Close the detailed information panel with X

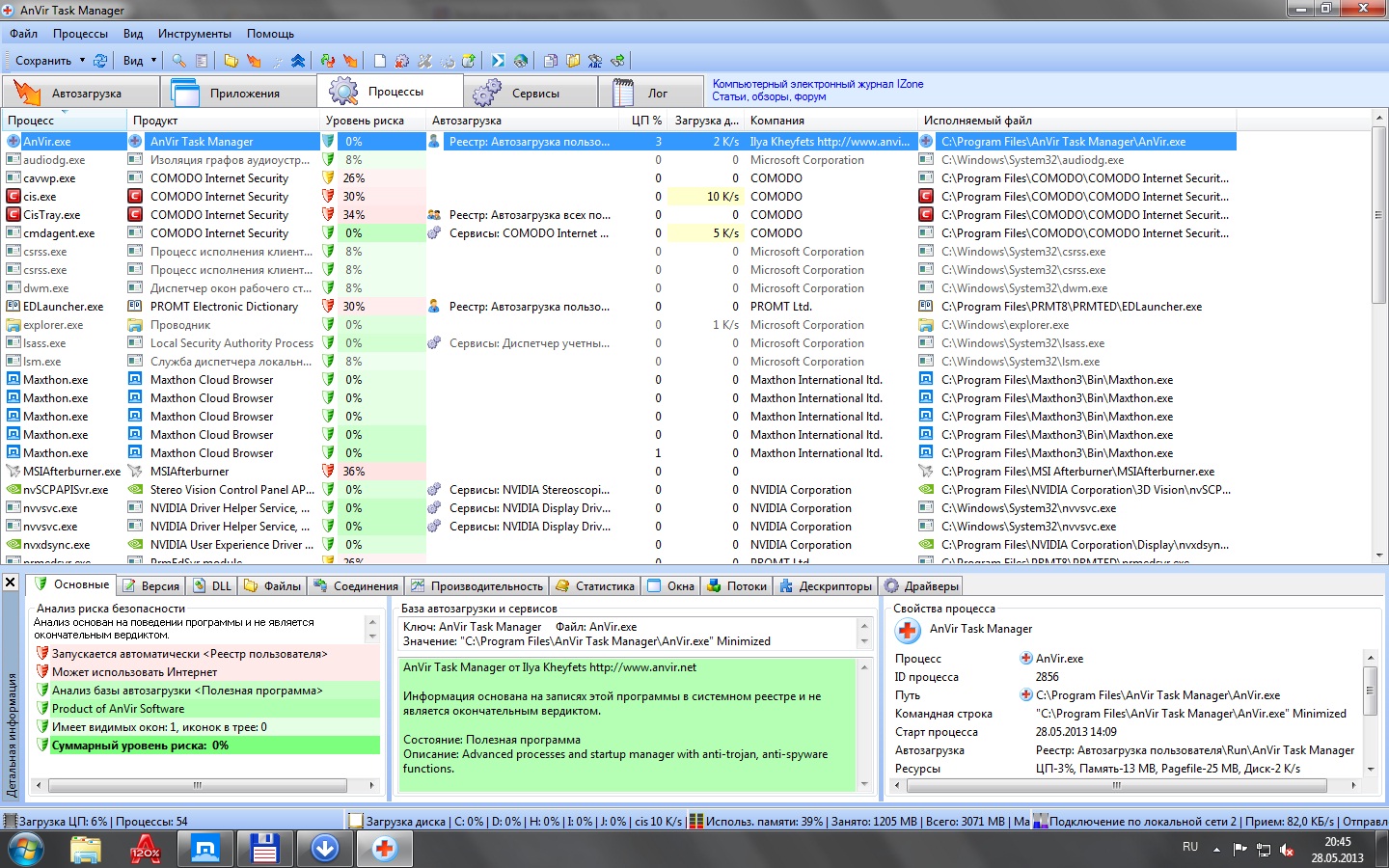pyautogui.click(x=10, y=583)
